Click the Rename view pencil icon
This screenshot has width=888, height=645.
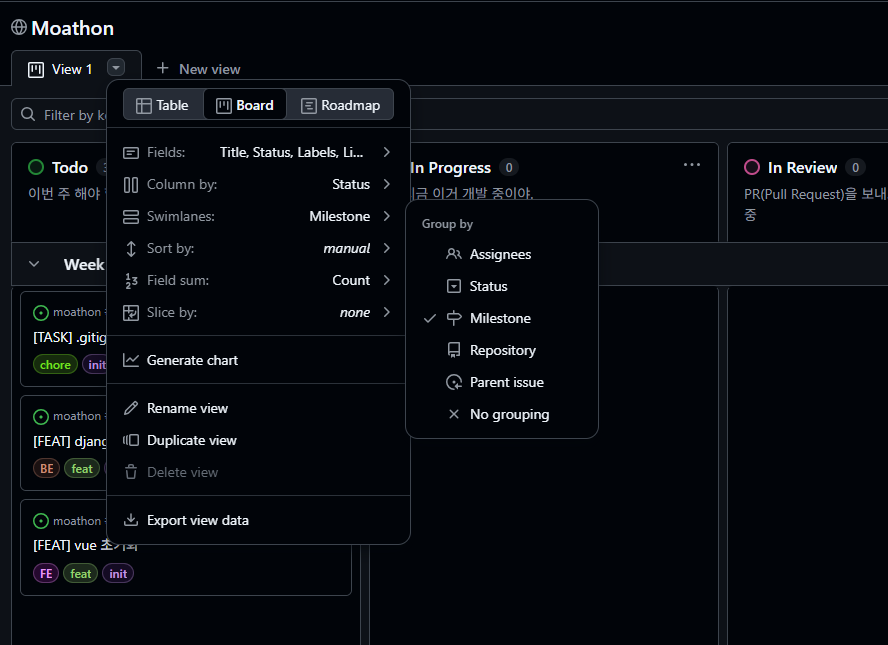point(131,408)
